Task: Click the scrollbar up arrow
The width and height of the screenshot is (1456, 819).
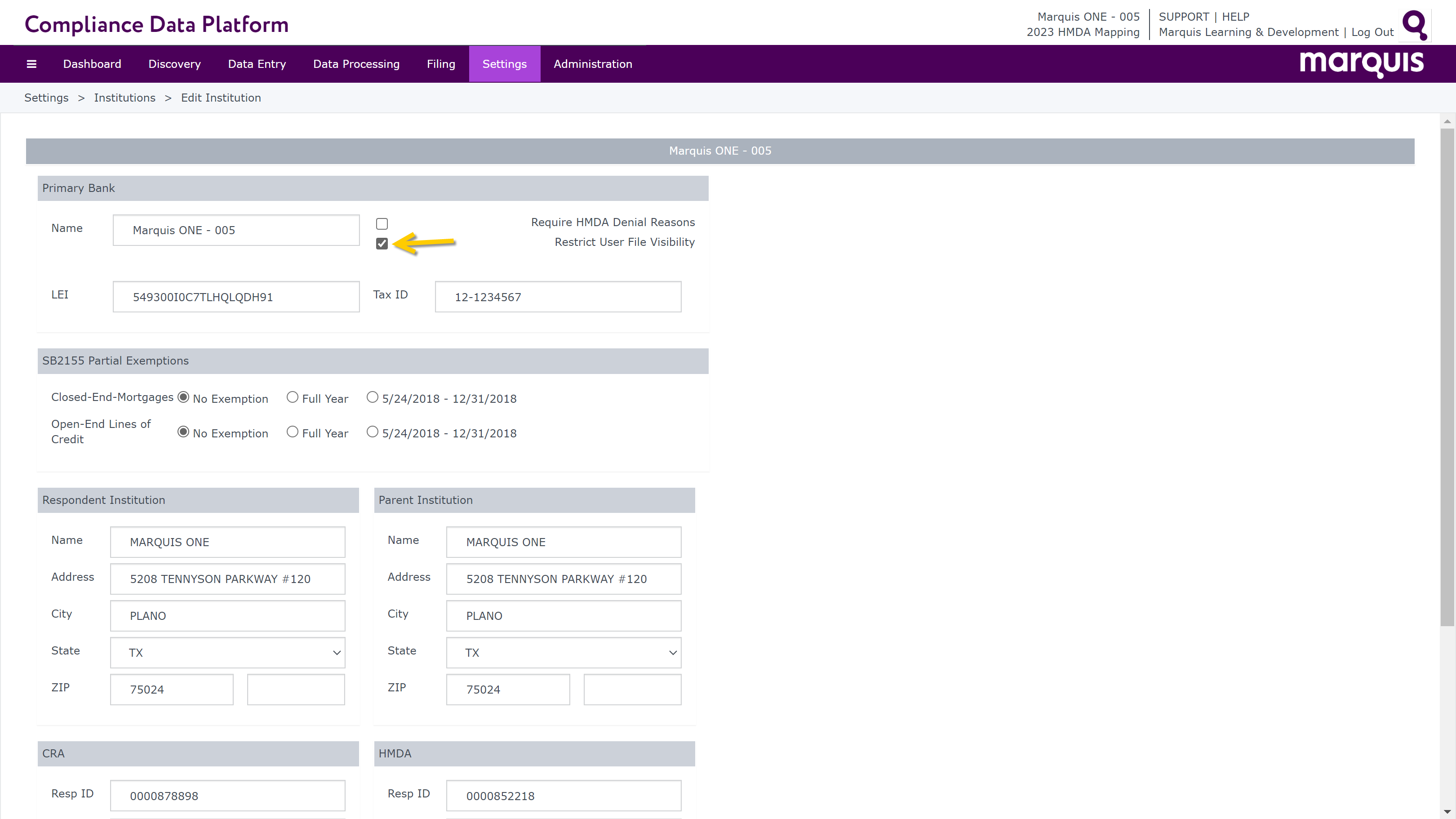Action: (1447, 121)
